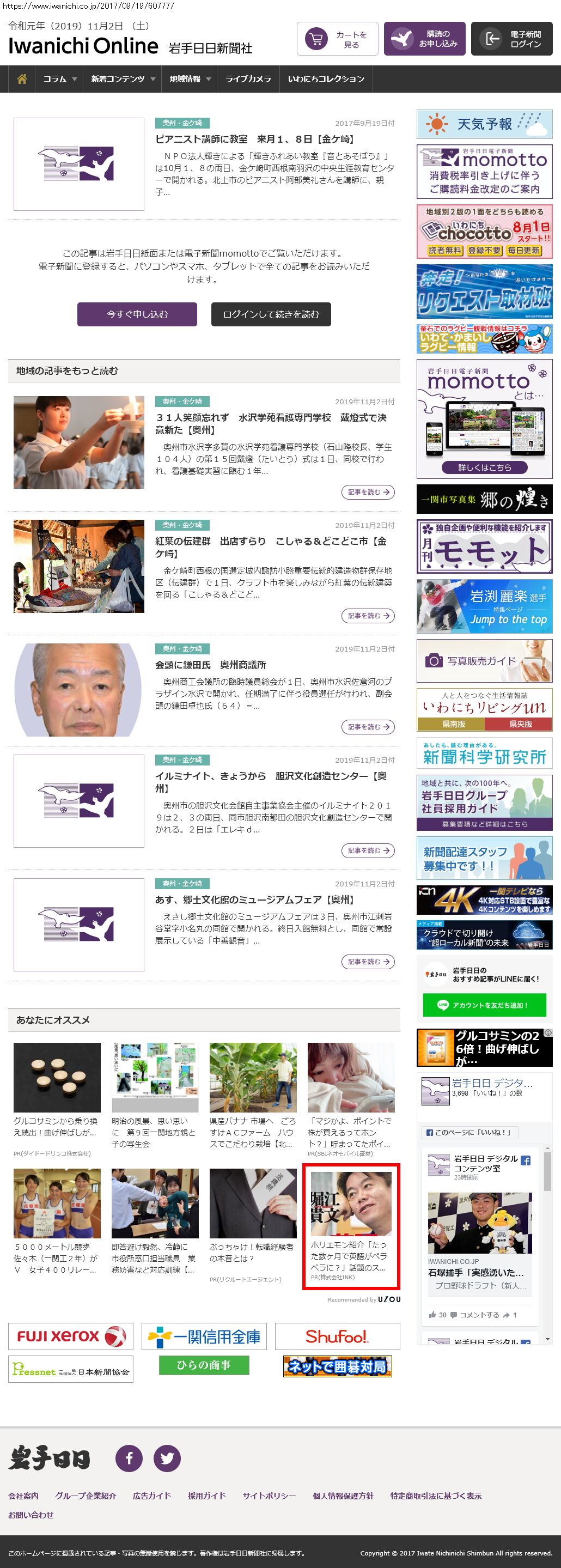Viewport: 561px width, 1568px height.
Task: Open the 会社案内 footer link
Action: coord(23,1496)
